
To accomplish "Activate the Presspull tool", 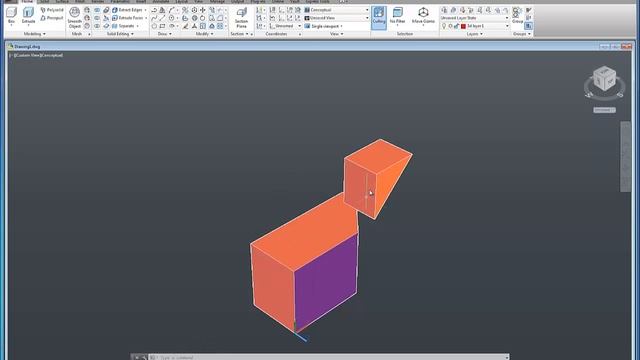I will pos(52,18).
